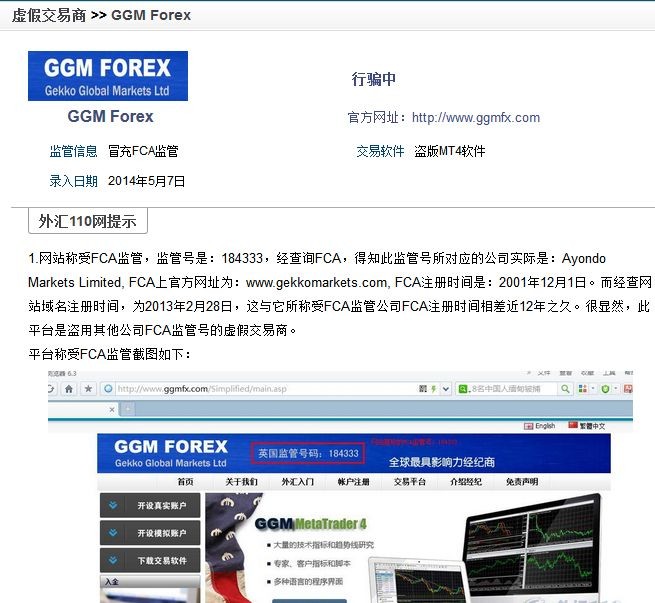Click the 冒充FCA监管 regulation info text
This screenshot has width=655, height=603.
(143, 151)
